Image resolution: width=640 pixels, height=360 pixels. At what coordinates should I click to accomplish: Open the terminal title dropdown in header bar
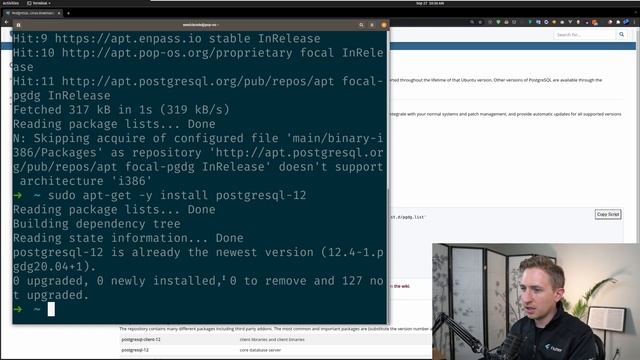[200, 25]
